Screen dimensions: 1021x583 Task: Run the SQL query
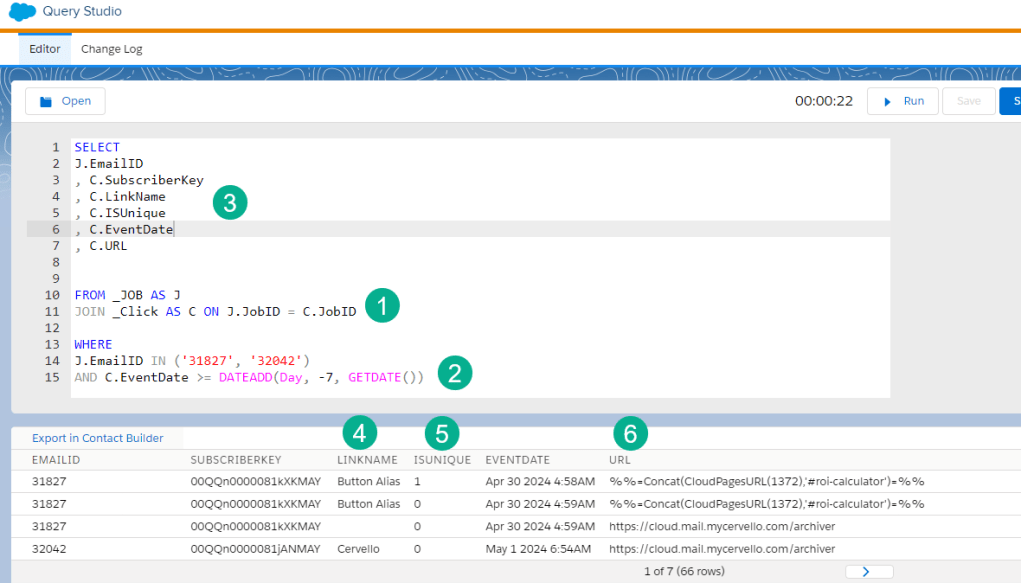(x=902, y=100)
